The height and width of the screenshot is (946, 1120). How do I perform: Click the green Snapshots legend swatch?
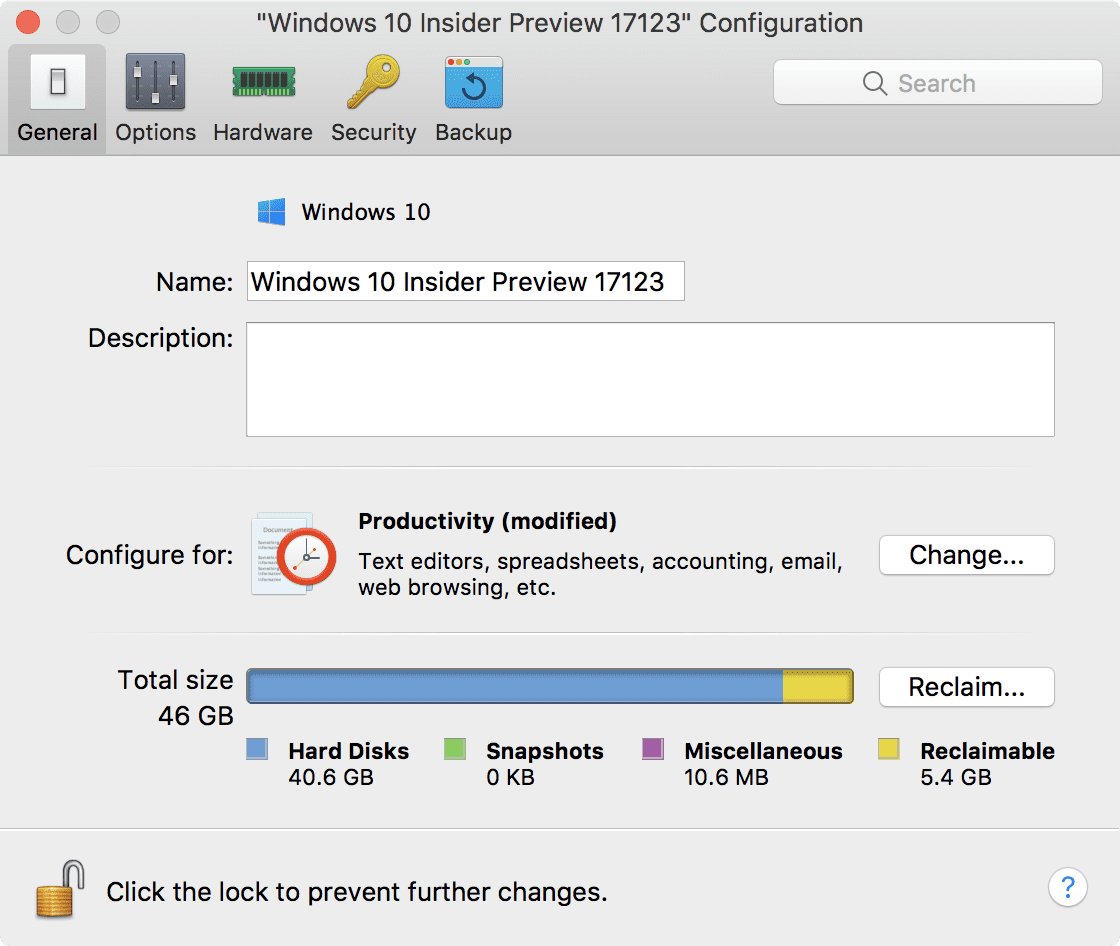(455, 749)
